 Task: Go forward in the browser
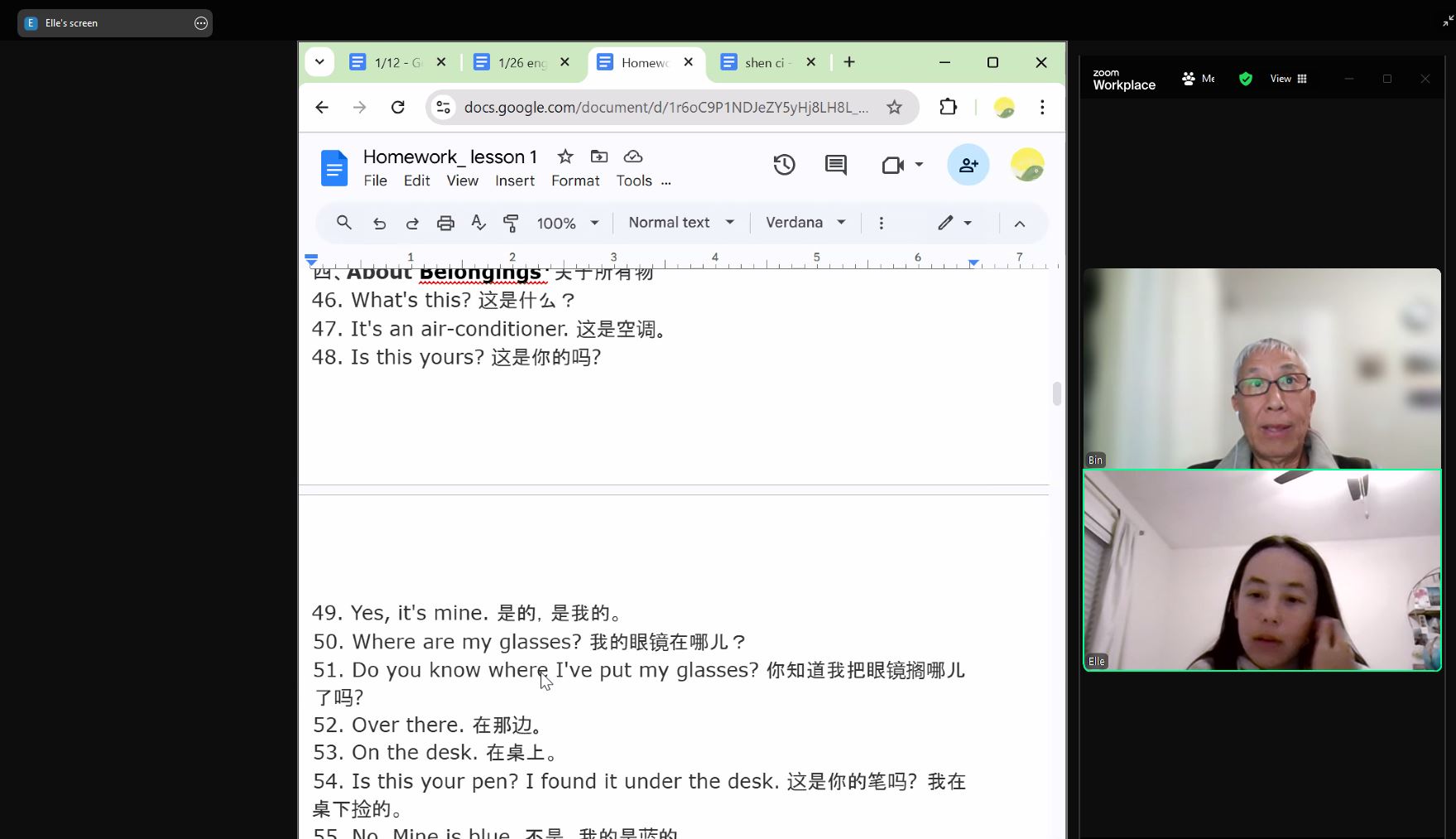coord(359,107)
